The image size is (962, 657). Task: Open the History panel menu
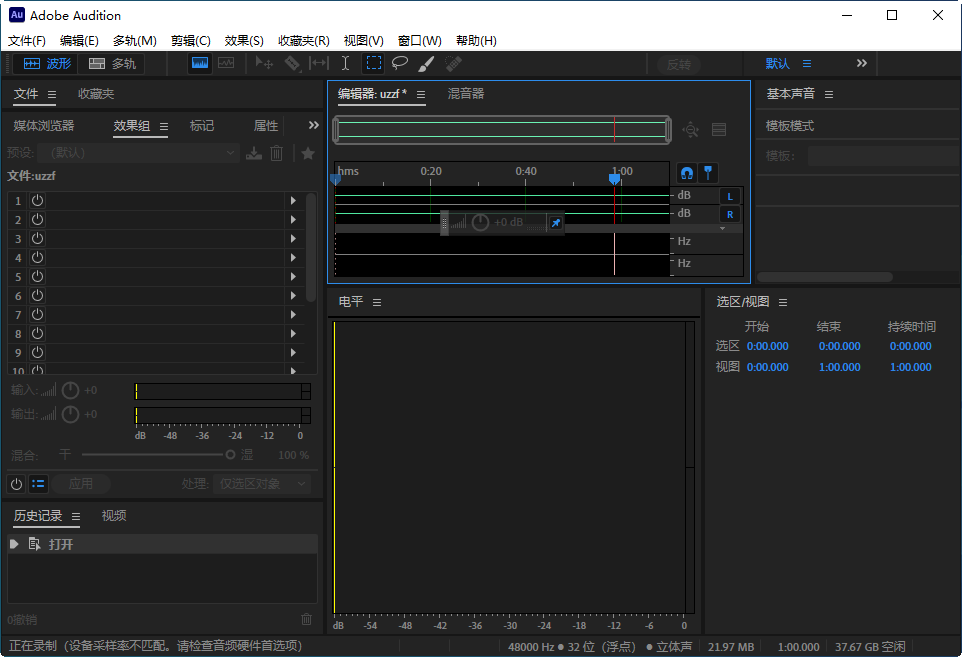pos(76,517)
